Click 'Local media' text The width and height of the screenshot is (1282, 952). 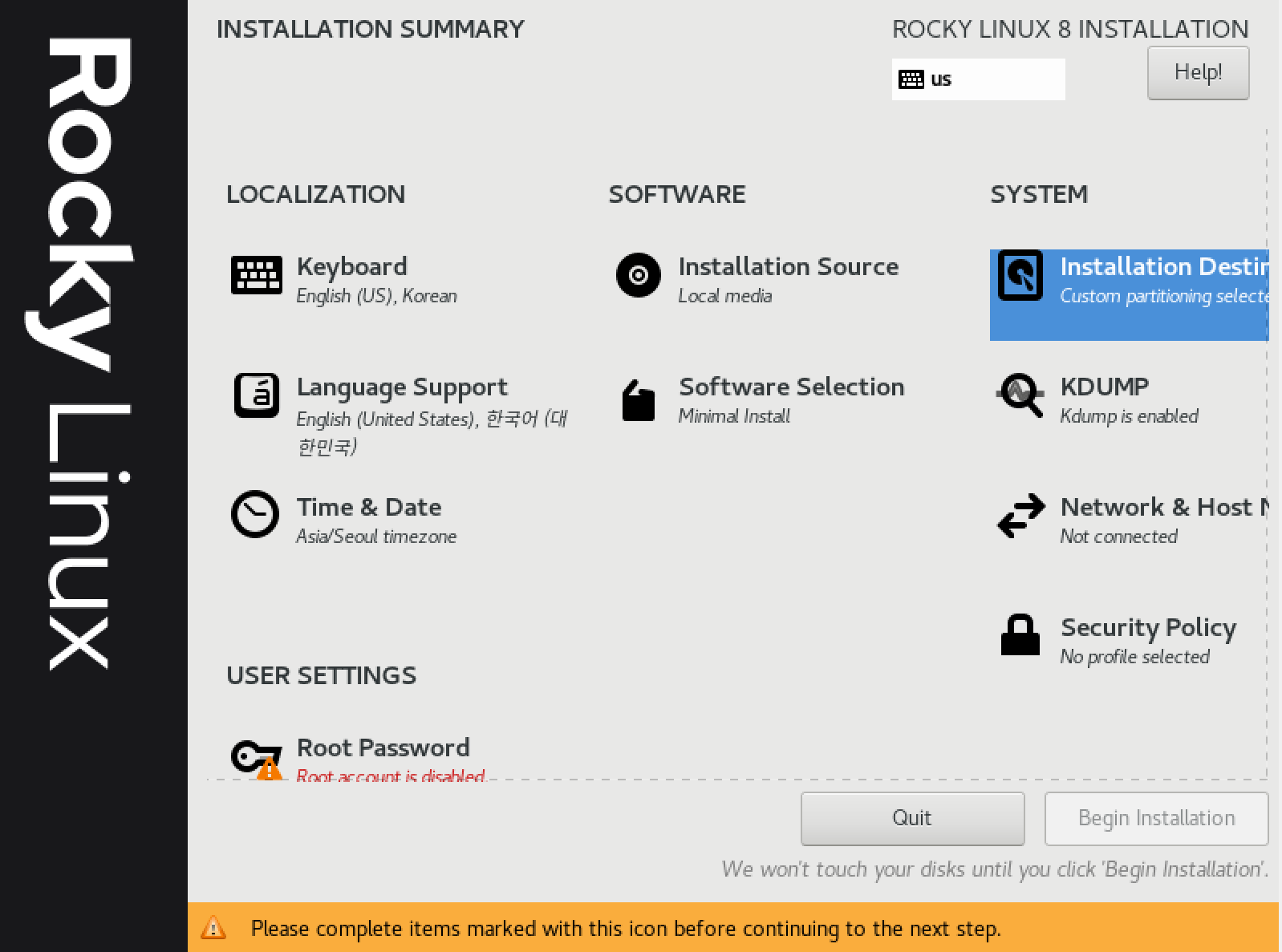(725, 296)
